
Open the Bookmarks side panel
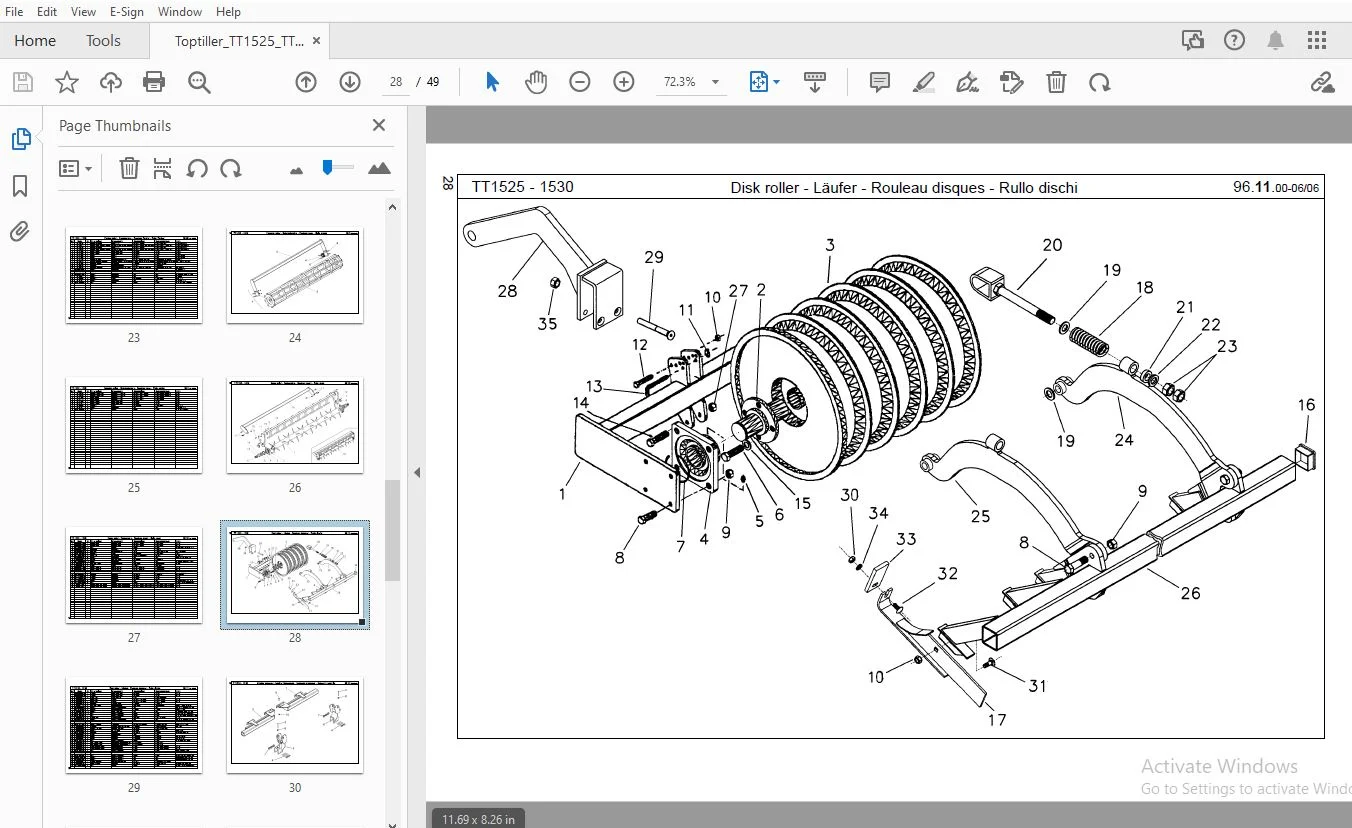point(20,186)
